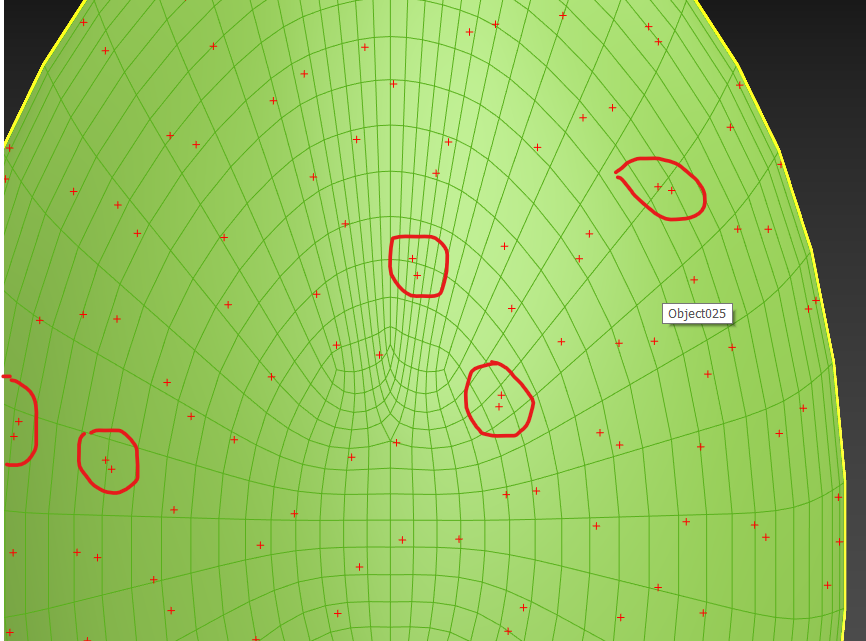Image resolution: width=866 pixels, height=641 pixels.
Task: Click lower marker inside lower-left full red circle
Action: tap(112, 469)
